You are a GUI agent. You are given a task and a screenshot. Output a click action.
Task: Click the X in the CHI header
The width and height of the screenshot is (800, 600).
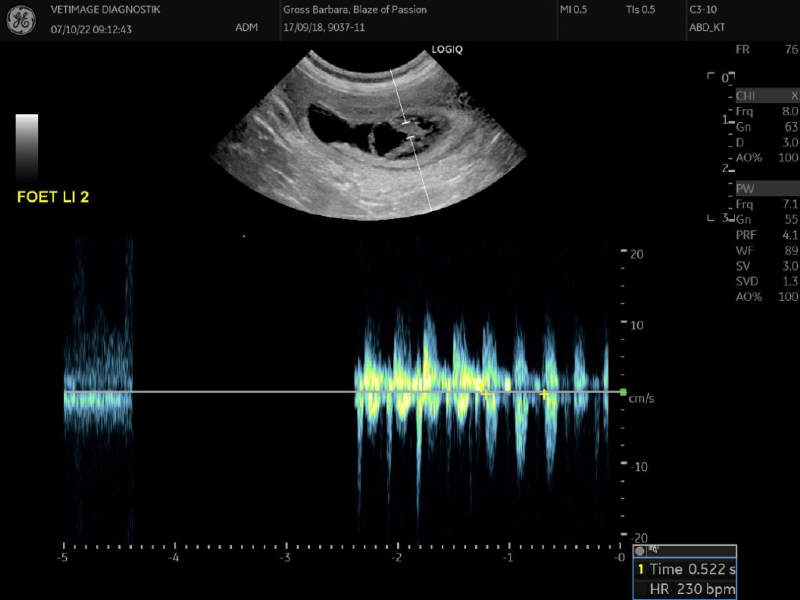click(794, 96)
